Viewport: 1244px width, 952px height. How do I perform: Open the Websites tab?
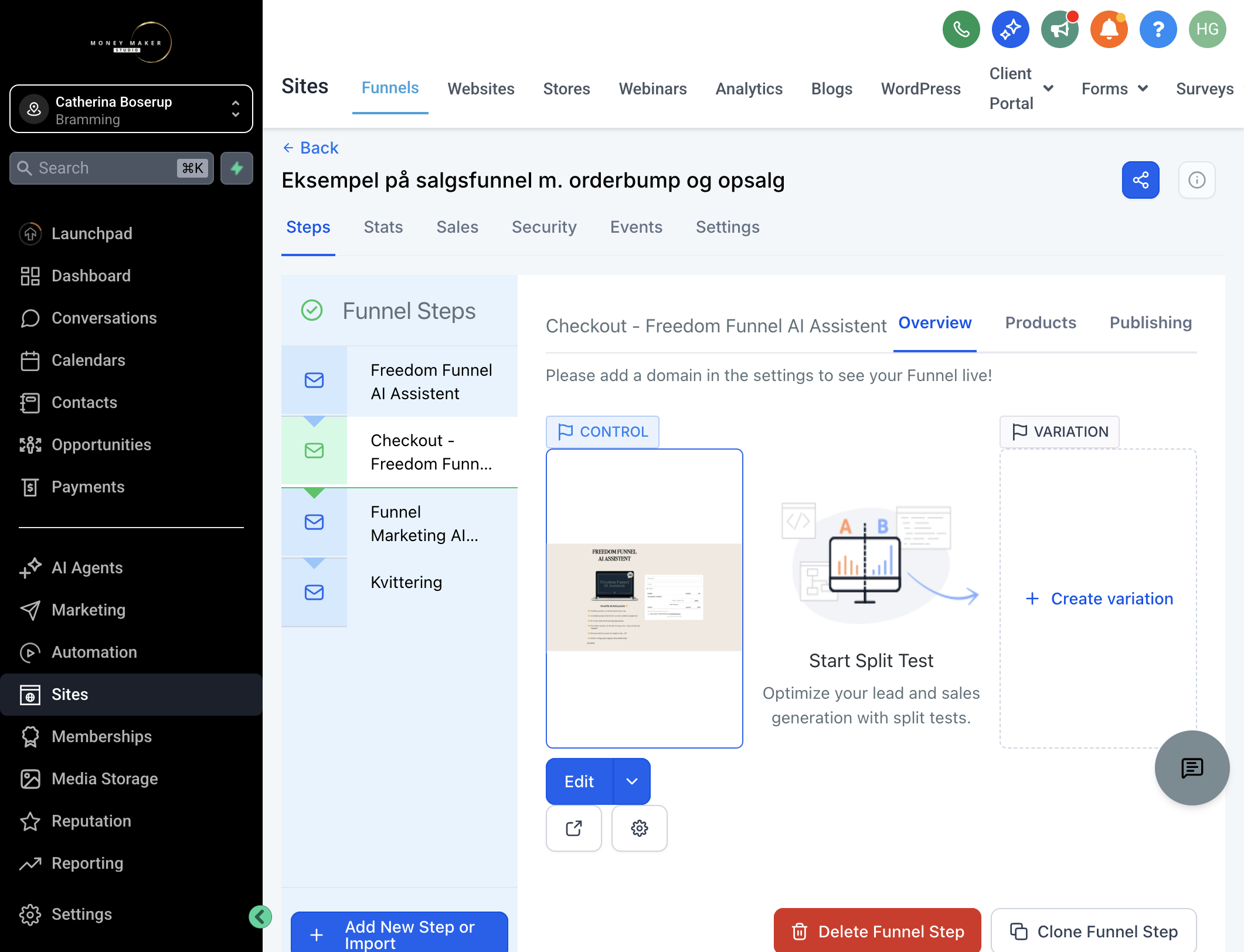[481, 89]
